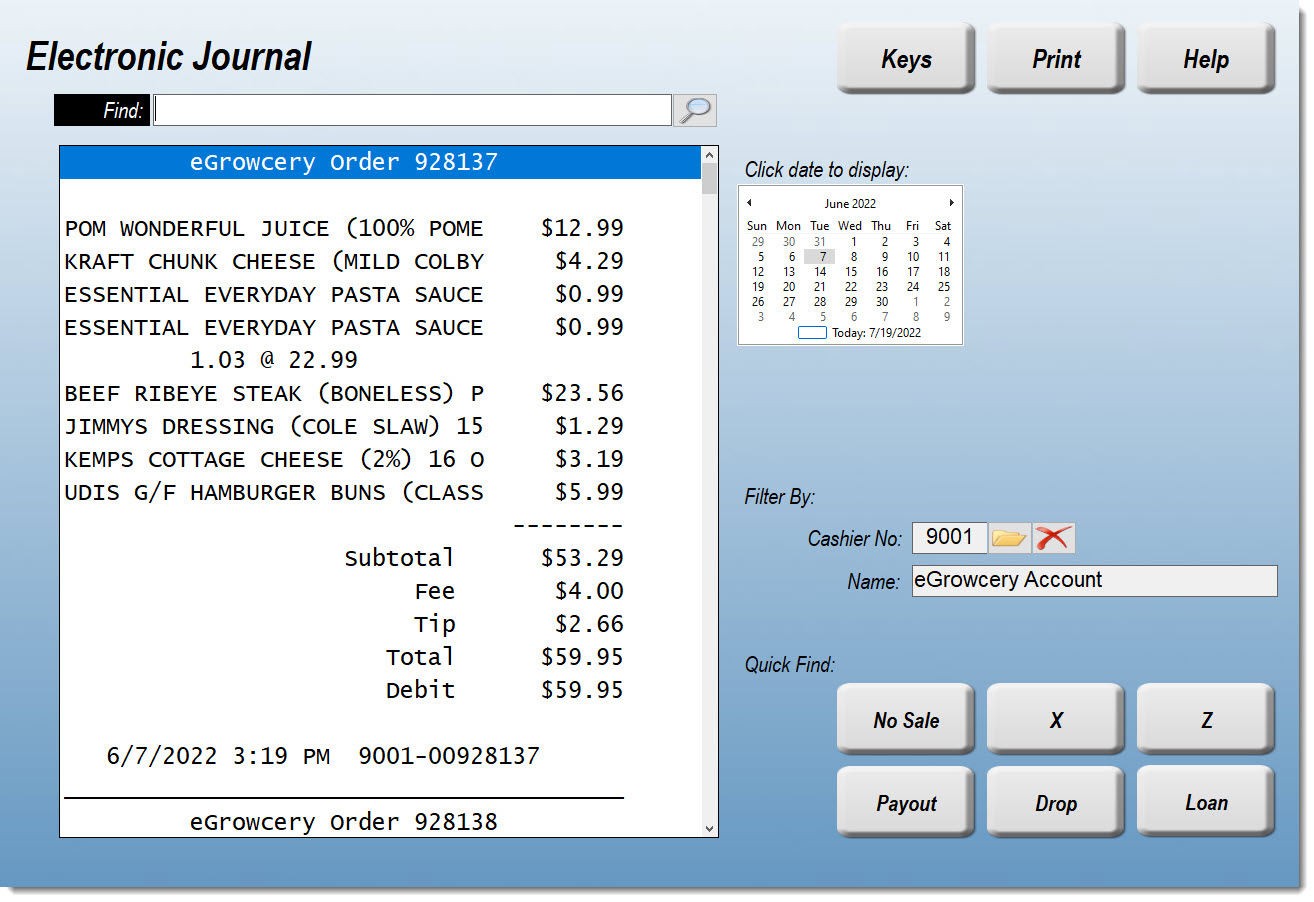Click the June 2022 calendar title

pos(850,204)
